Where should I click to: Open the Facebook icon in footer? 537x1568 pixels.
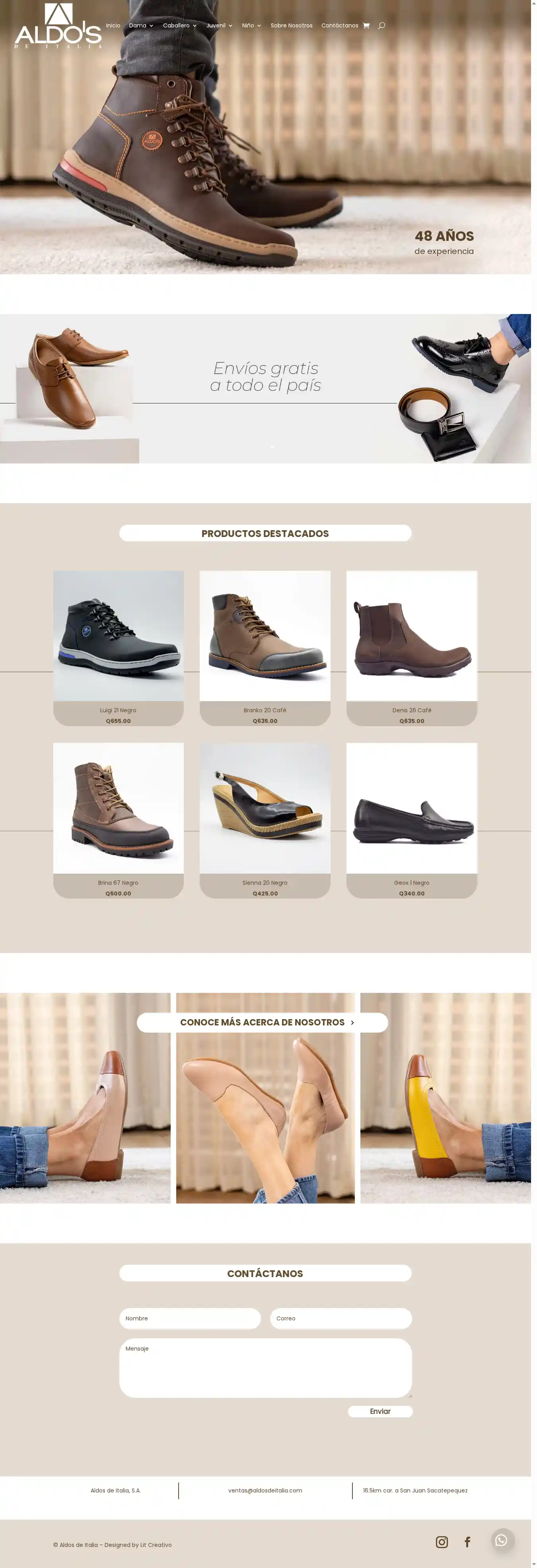pos(468,1542)
